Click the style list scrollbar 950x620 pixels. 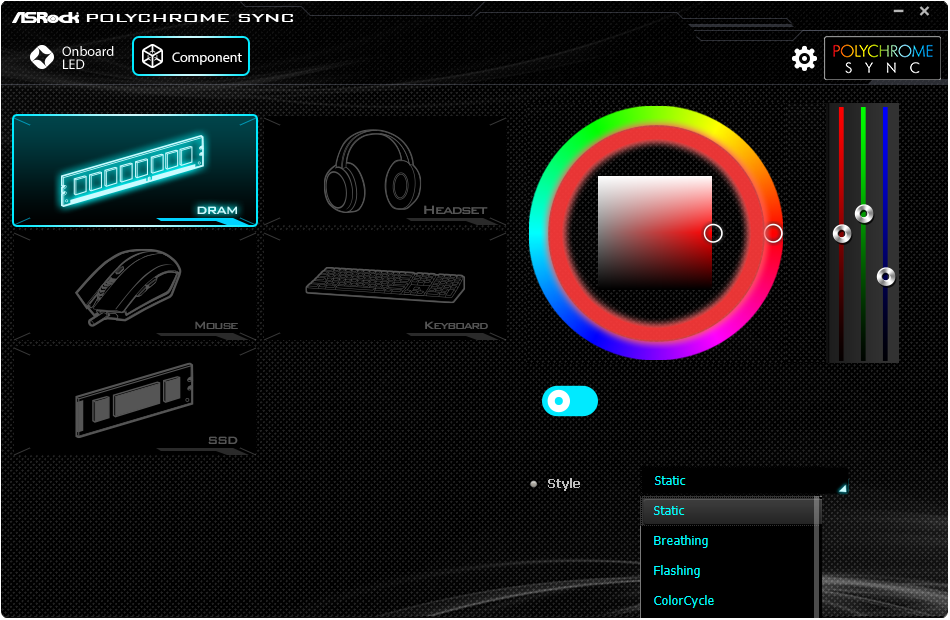point(817,558)
